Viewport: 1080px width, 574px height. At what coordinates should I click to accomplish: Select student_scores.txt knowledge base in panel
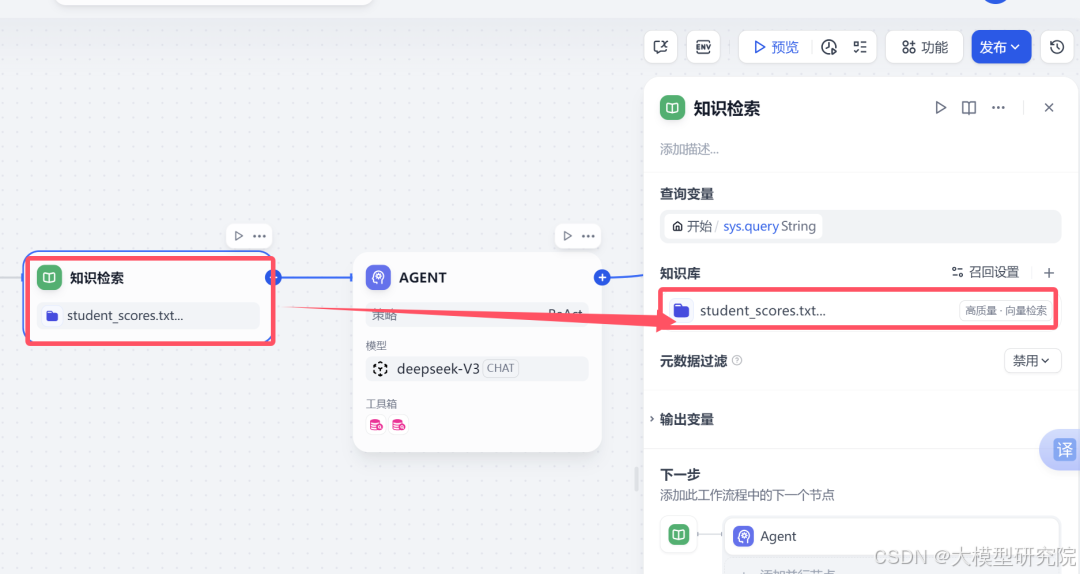(x=859, y=310)
